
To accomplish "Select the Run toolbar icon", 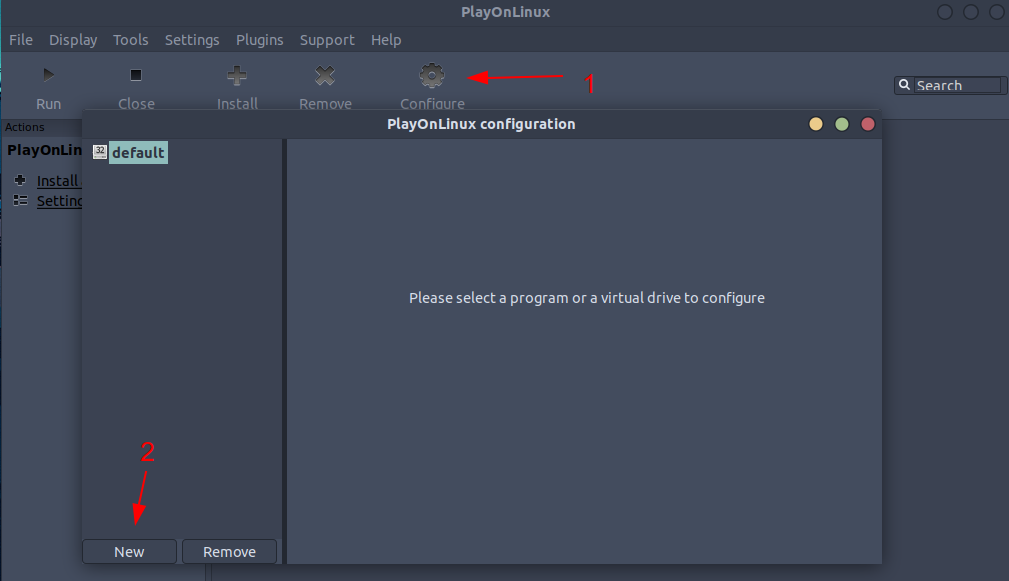I will click(x=48, y=74).
